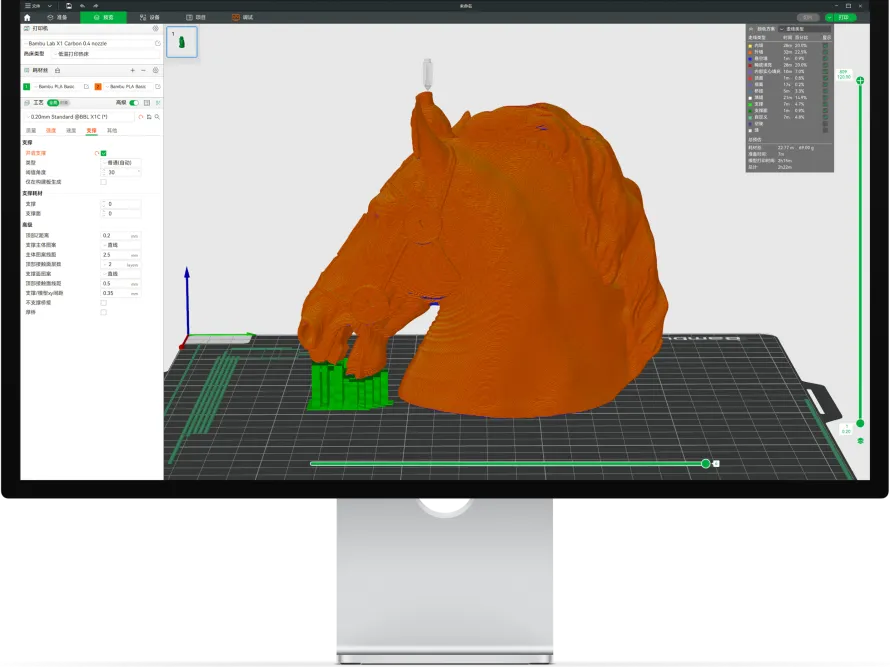This screenshot has height=667, width=890.
Task: Open the line type color scheme dropdown
Action: (x=805, y=29)
